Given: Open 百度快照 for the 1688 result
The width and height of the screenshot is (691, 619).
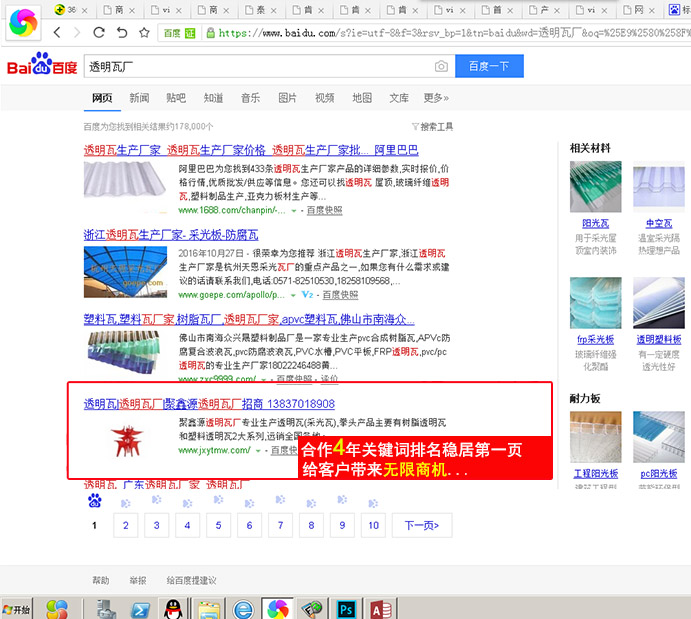Looking at the screenshot, I should [x=324, y=210].
